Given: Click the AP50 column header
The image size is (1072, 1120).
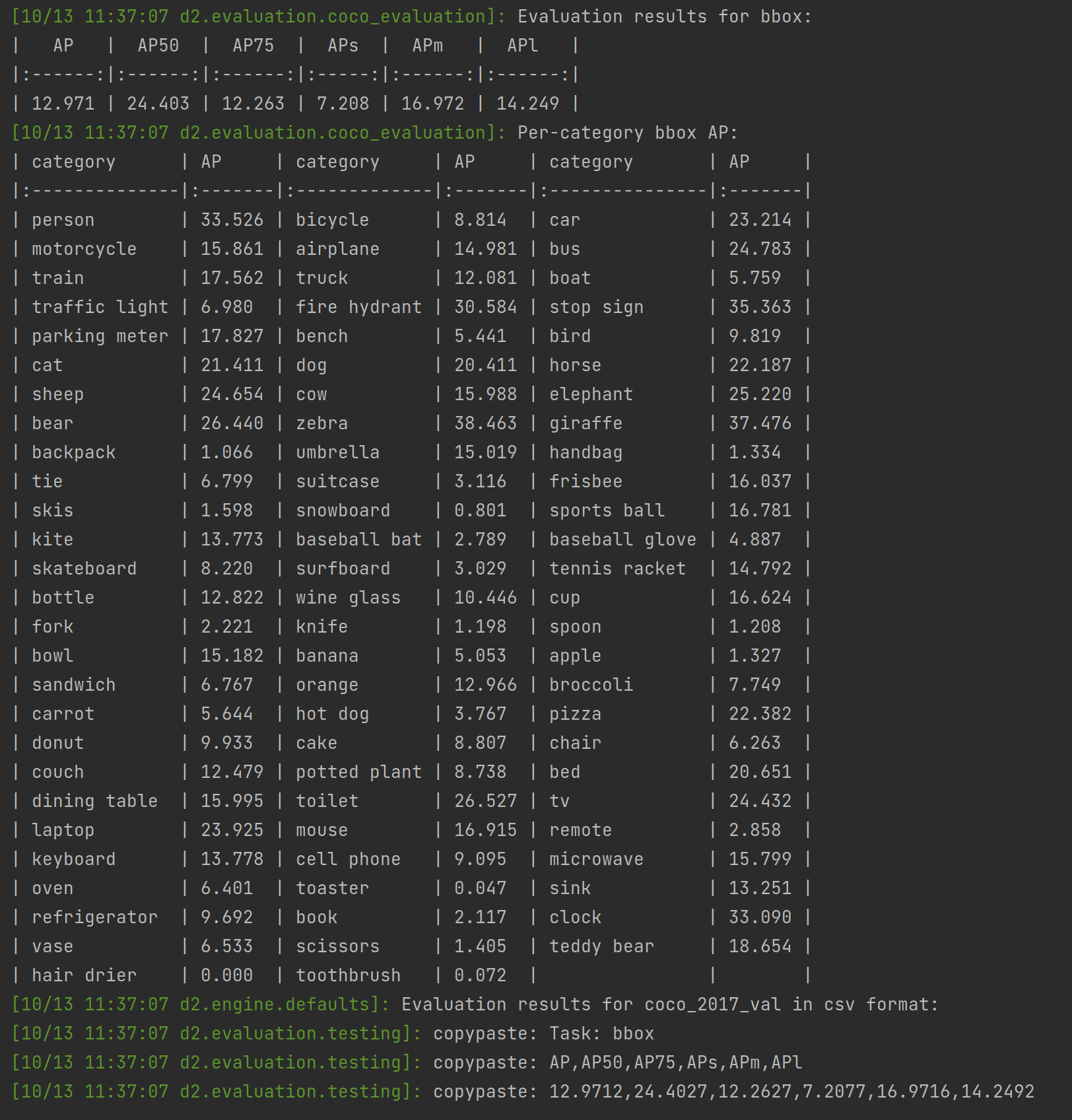Looking at the screenshot, I should tap(156, 46).
